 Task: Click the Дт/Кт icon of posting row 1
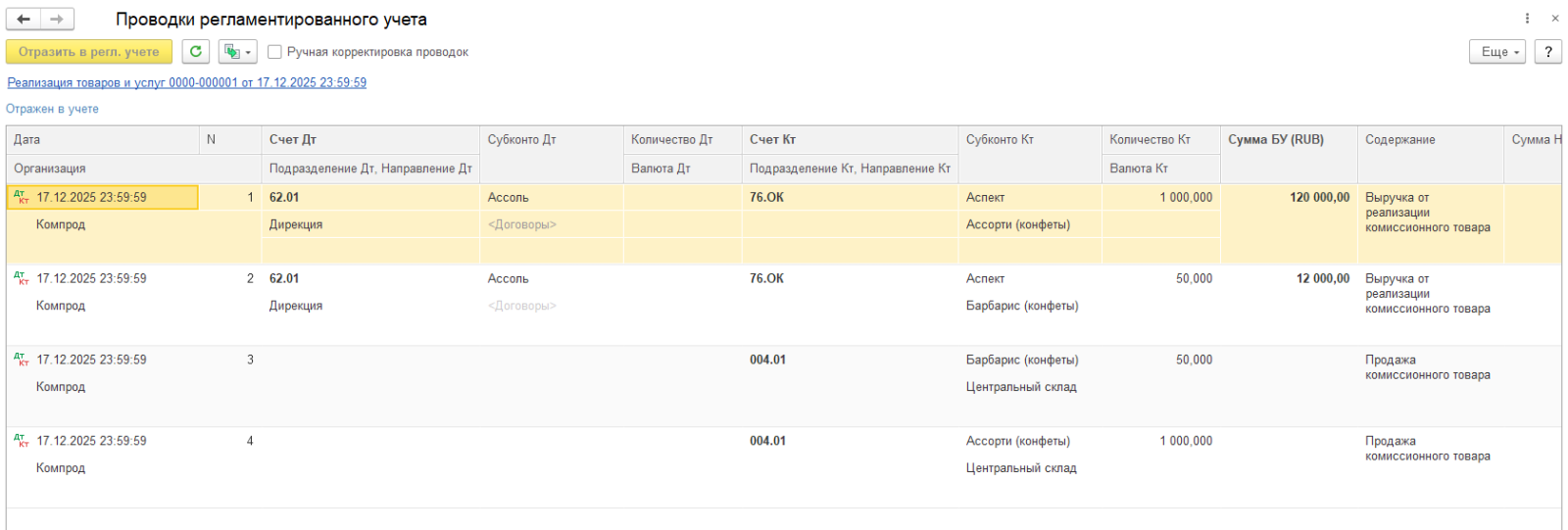click(x=22, y=197)
